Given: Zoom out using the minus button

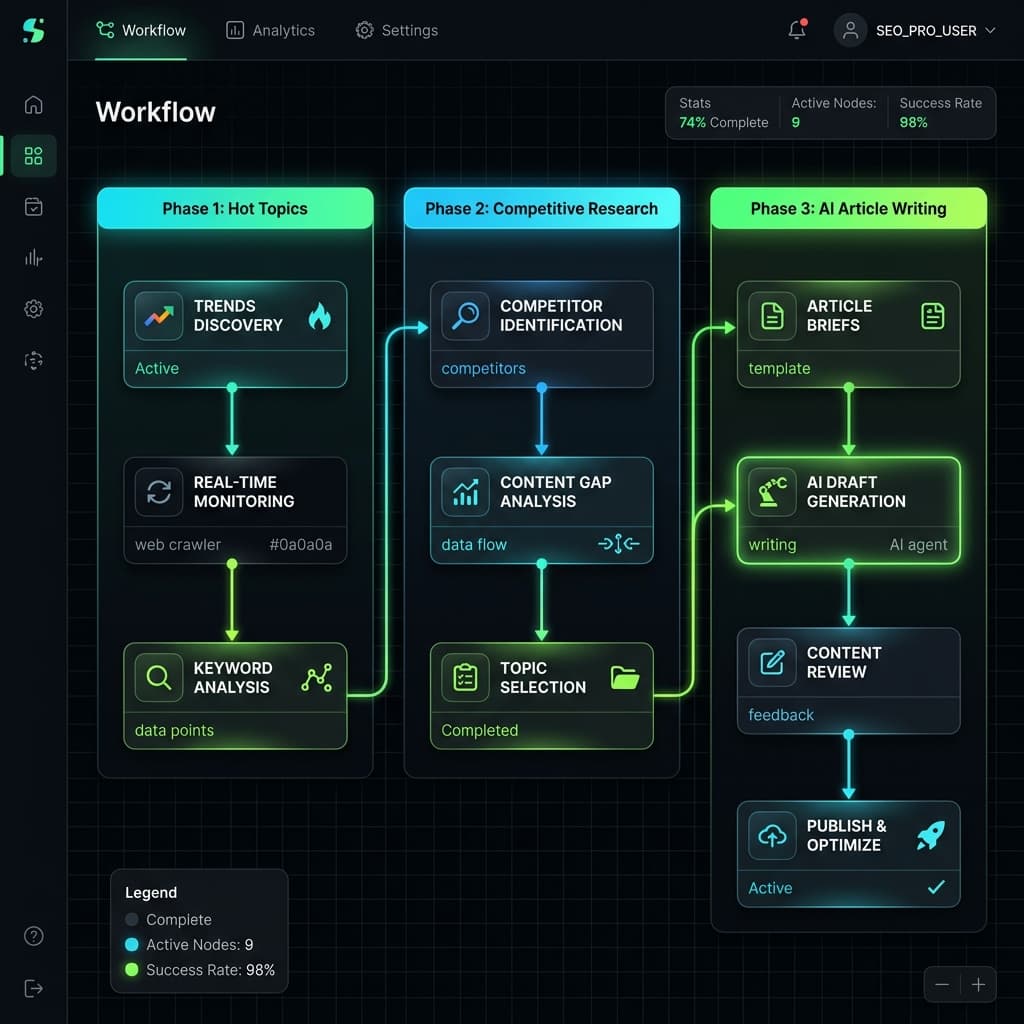Looking at the screenshot, I should click(x=941, y=984).
